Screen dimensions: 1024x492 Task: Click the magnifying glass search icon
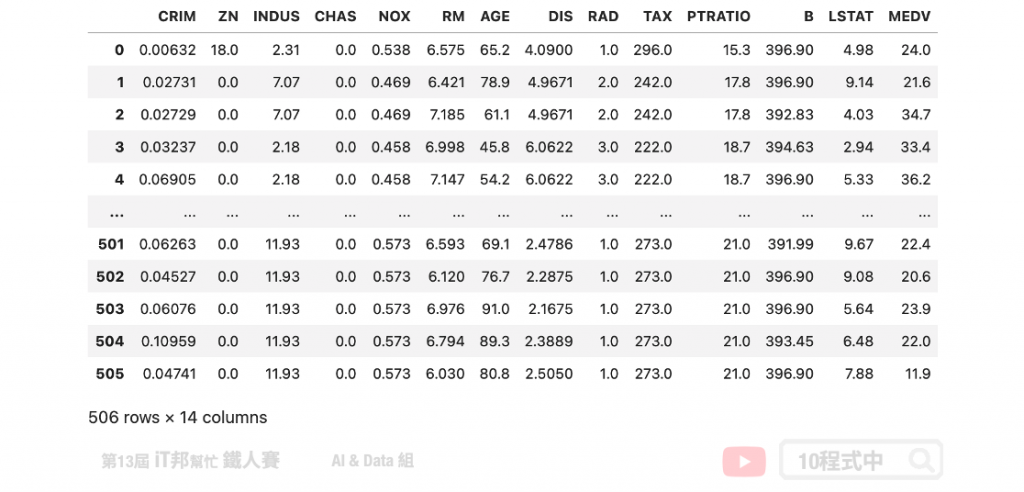921,461
